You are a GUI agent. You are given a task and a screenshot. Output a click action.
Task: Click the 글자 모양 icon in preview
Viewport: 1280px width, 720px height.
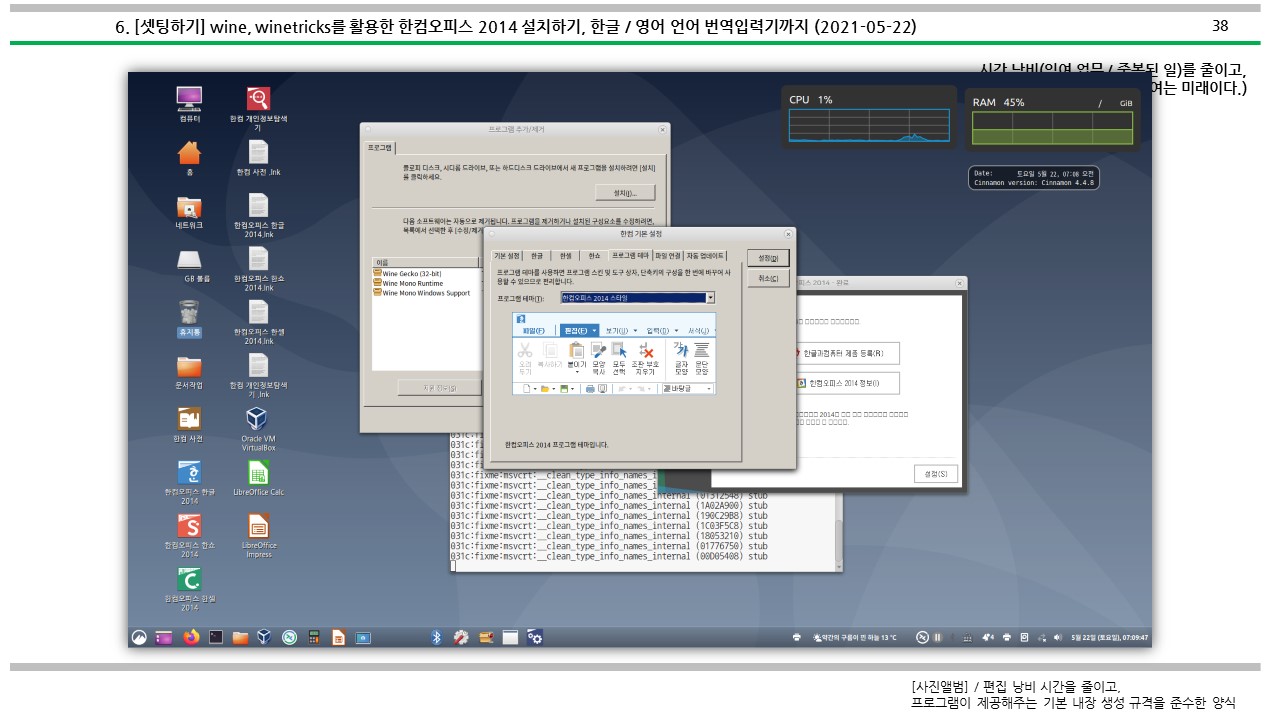tap(681, 350)
